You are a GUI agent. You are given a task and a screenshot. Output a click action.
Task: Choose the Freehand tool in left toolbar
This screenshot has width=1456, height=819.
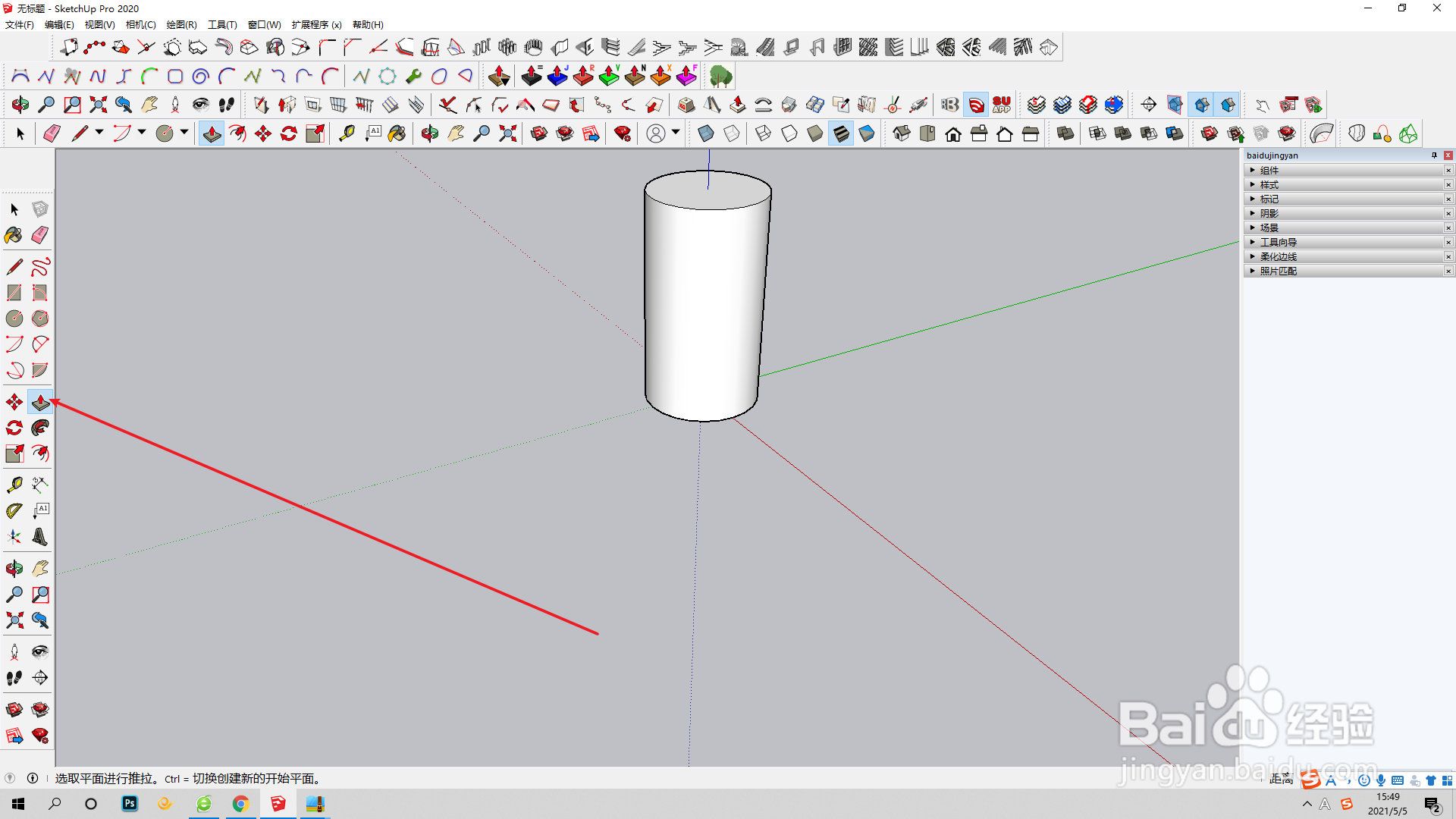coord(40,267)
